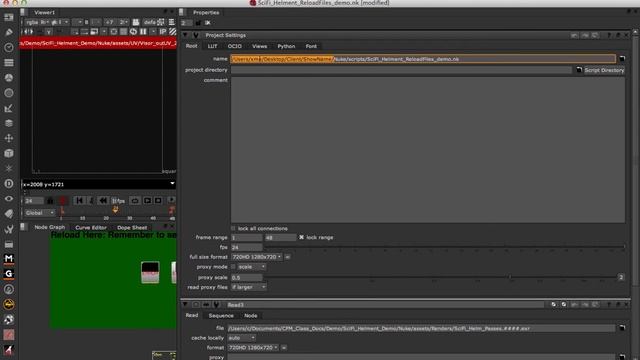Toggle the Viewer IP input process button

163,31
